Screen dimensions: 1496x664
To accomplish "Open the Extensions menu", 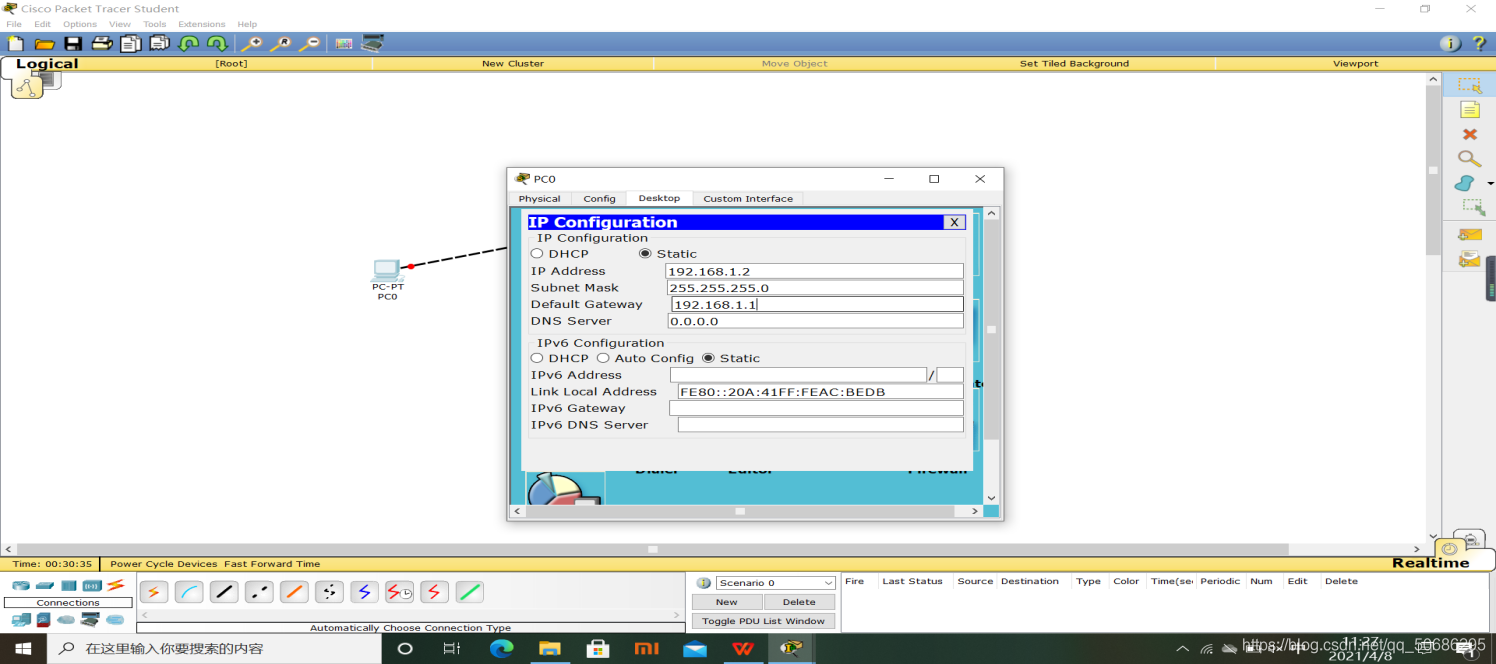I will click(202, 24).
